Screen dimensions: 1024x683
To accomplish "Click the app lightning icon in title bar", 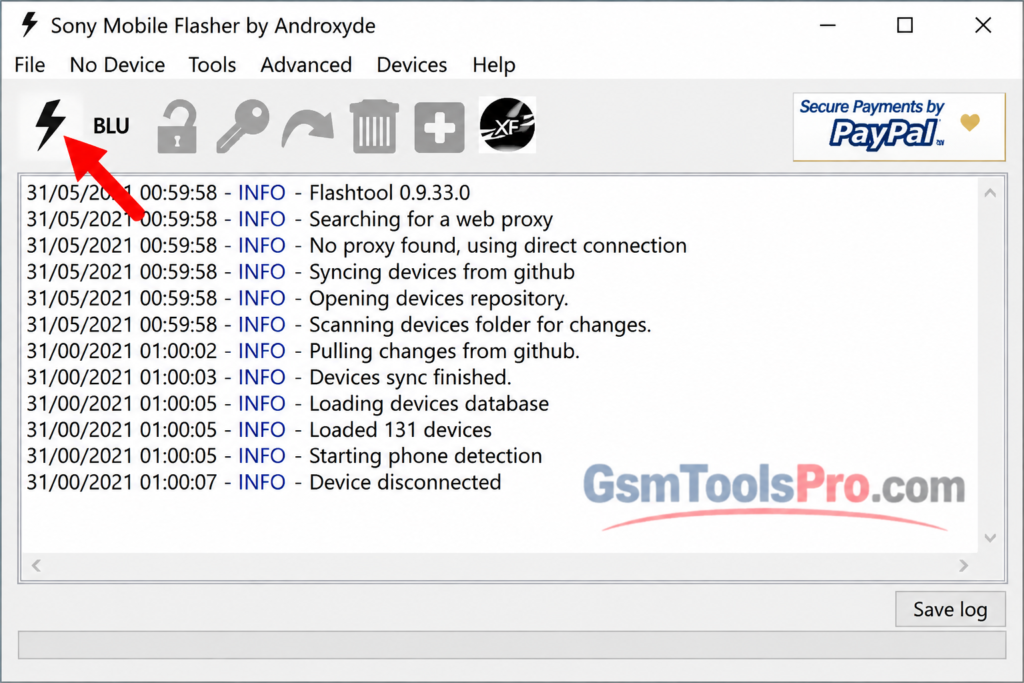I will tap(29, 25).
